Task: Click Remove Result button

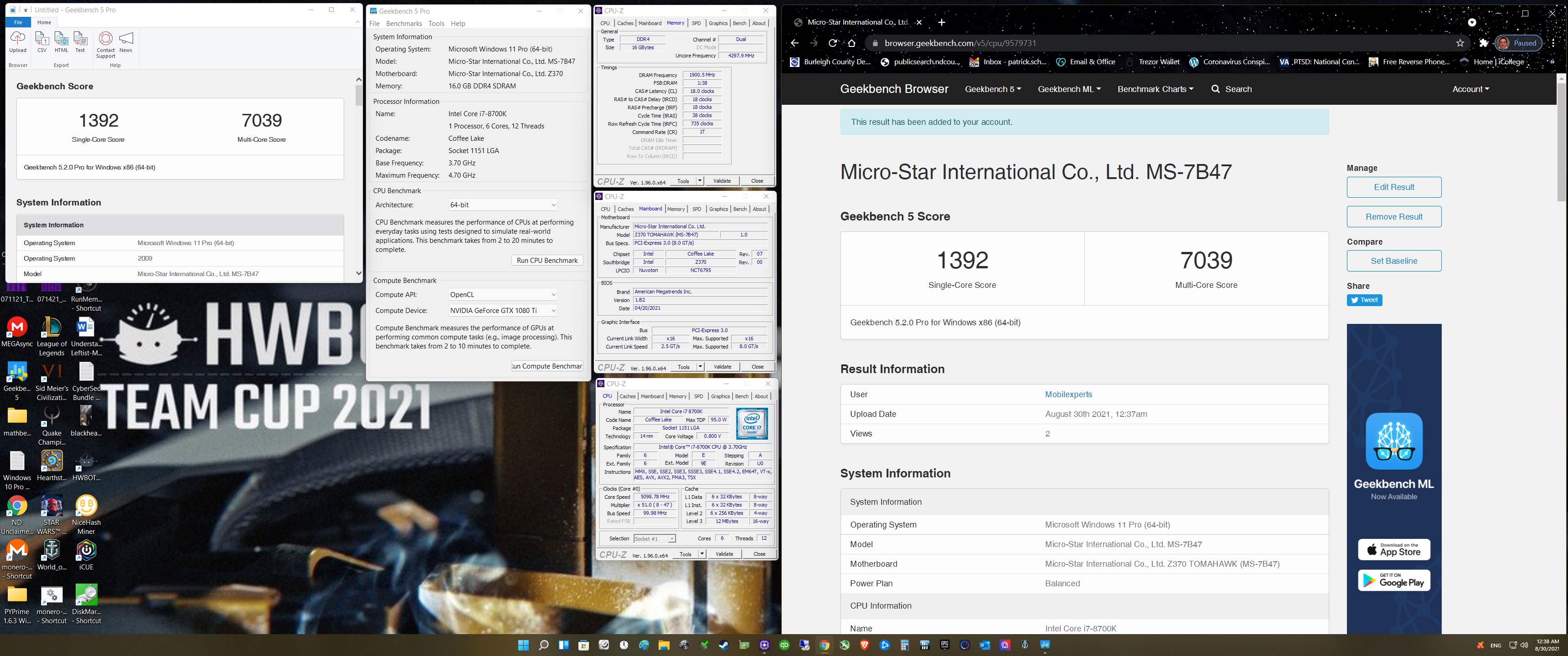Action: pyautogui.click(x=1394, y=217)
